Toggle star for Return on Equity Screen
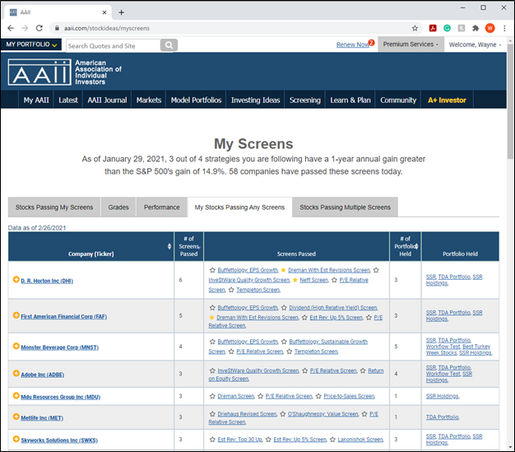 [363, 371]
